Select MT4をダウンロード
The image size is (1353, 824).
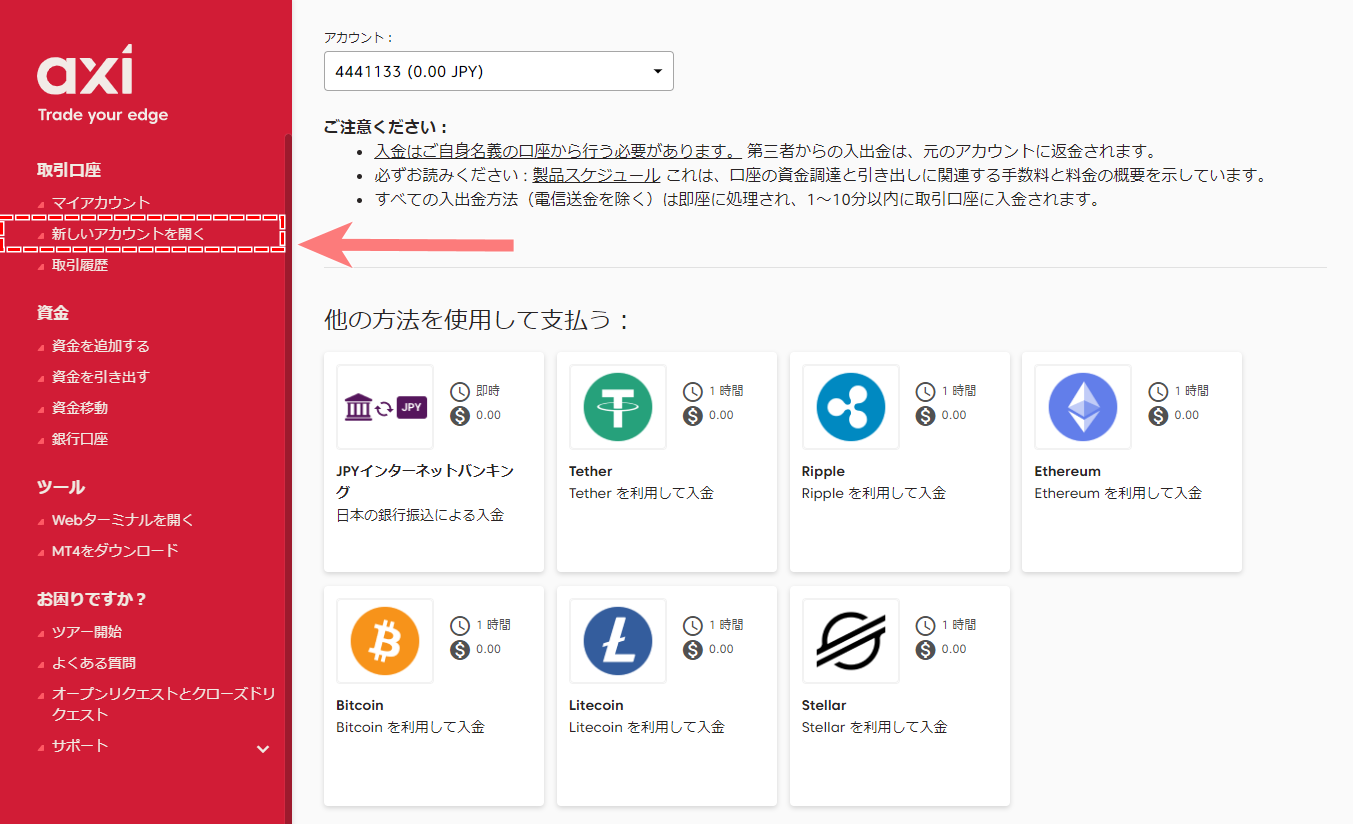(x=115, y=551)
